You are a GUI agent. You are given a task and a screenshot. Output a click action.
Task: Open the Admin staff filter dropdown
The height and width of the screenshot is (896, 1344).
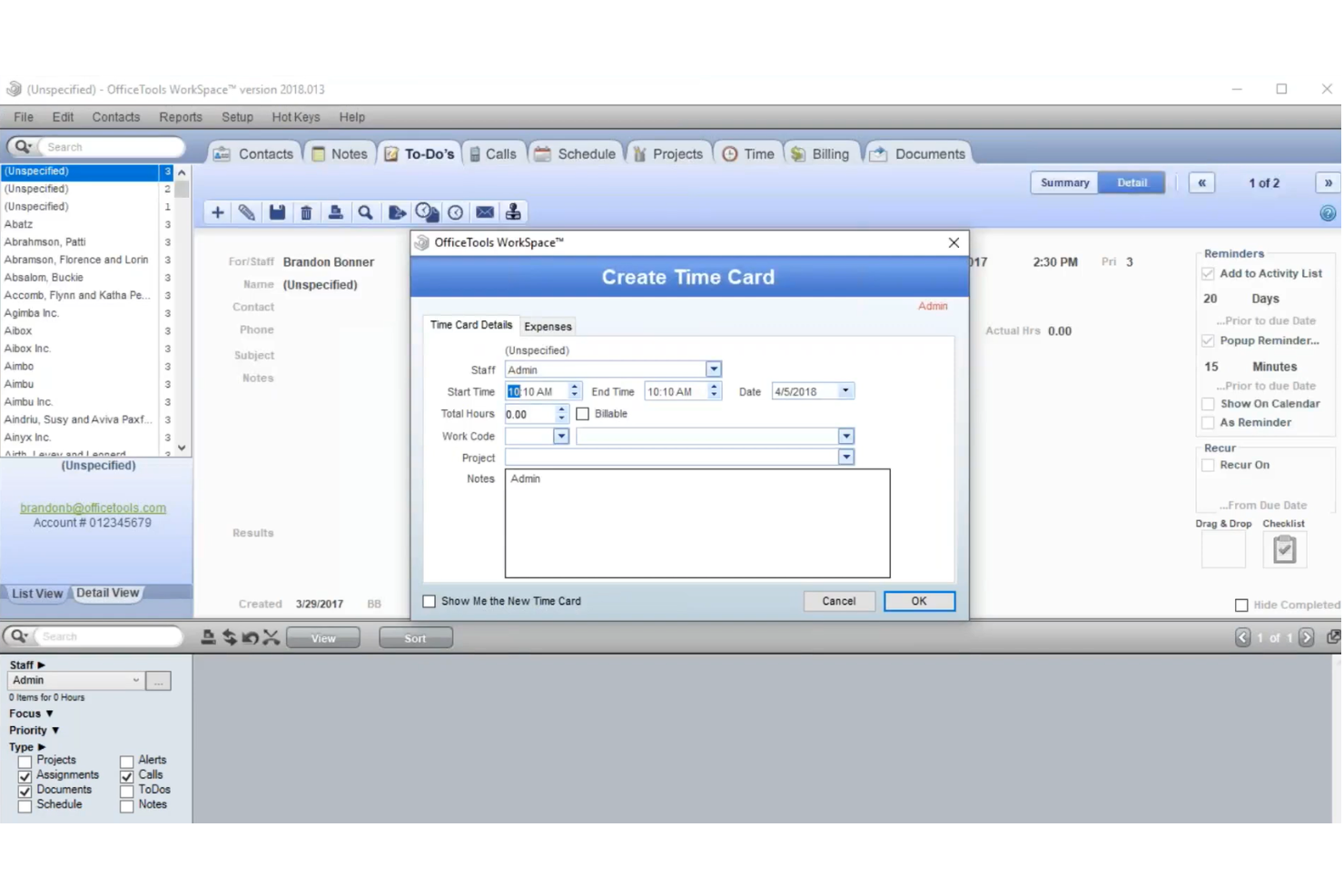point(135,680)
